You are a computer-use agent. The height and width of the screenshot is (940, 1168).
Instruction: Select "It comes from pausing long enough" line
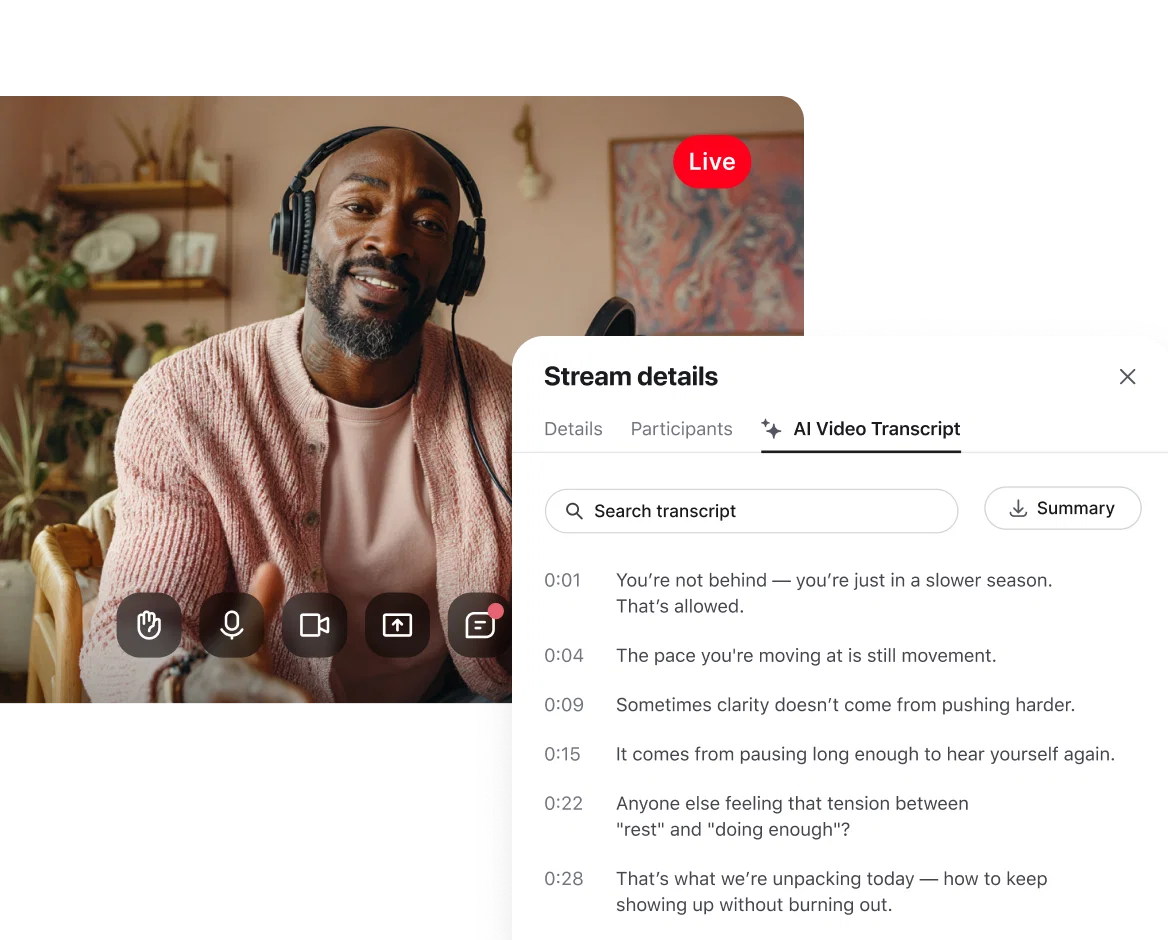point(866,754)
